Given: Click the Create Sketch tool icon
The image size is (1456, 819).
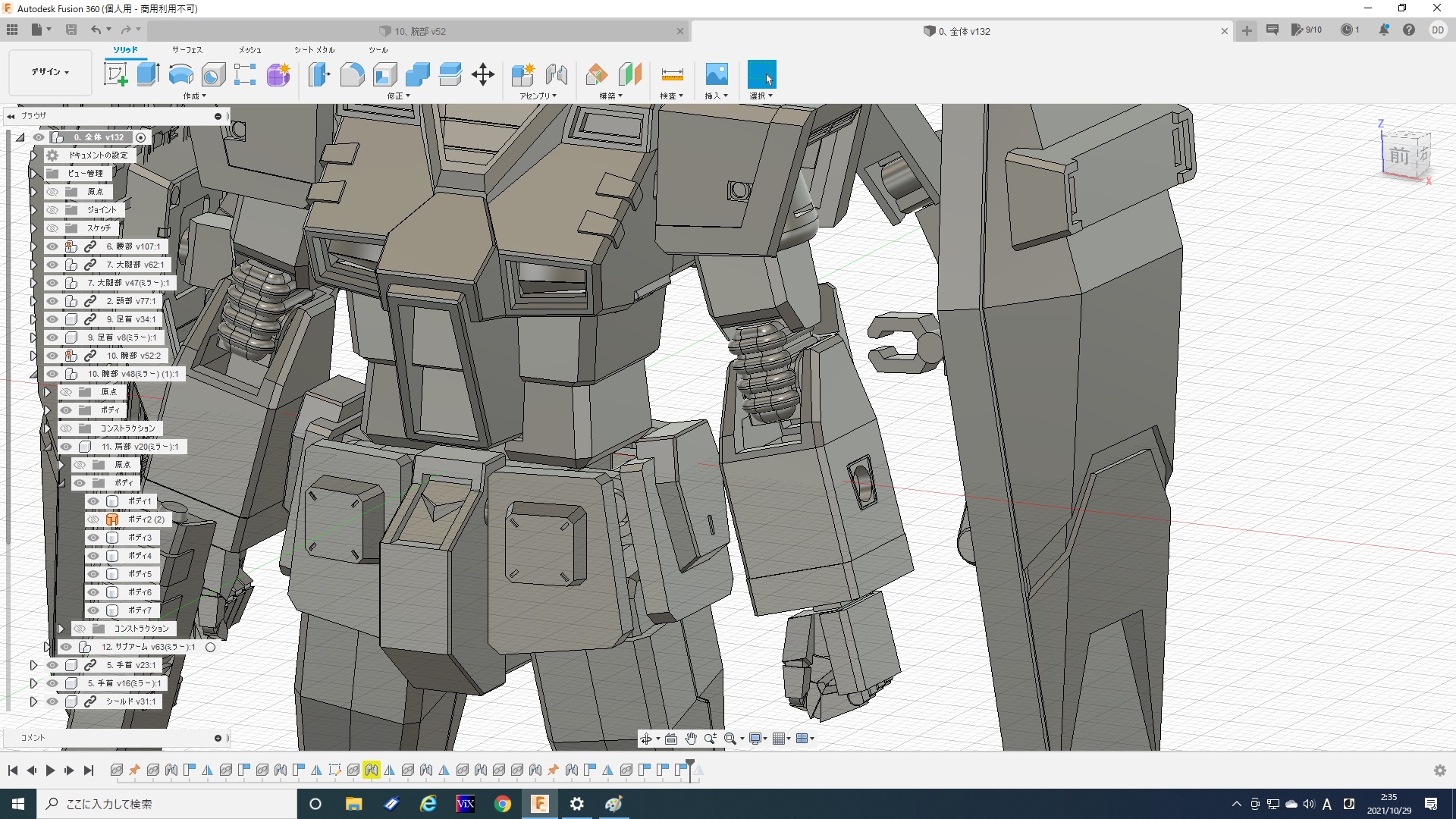Looking at the screenshot, I should [115, 74].
